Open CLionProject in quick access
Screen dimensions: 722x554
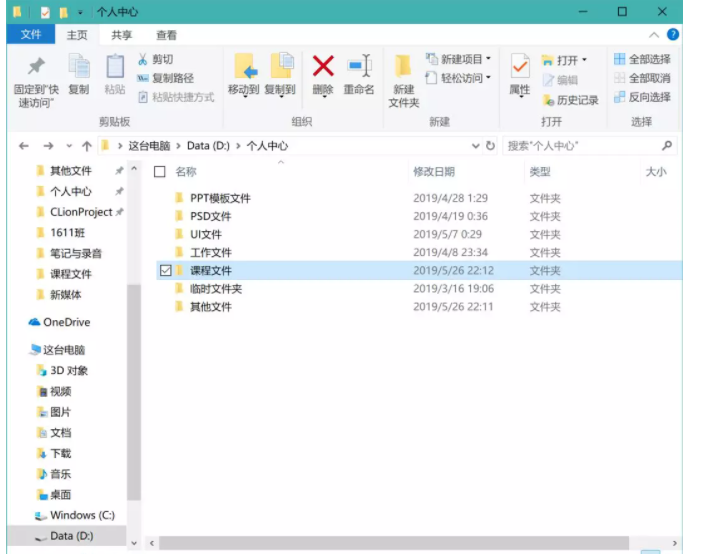coord(81,212)
